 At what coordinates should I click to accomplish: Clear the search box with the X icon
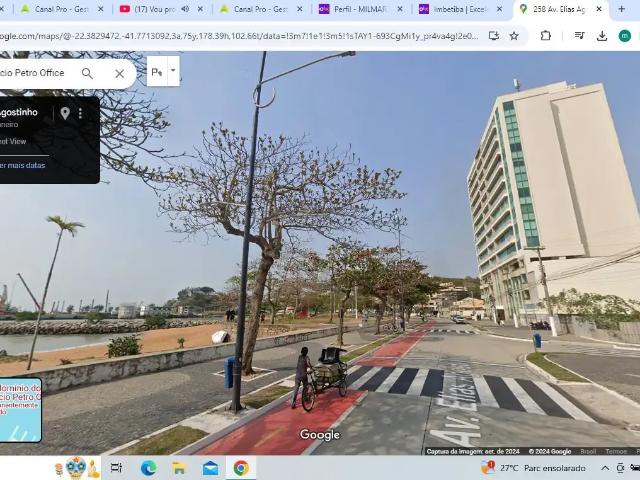119,73
